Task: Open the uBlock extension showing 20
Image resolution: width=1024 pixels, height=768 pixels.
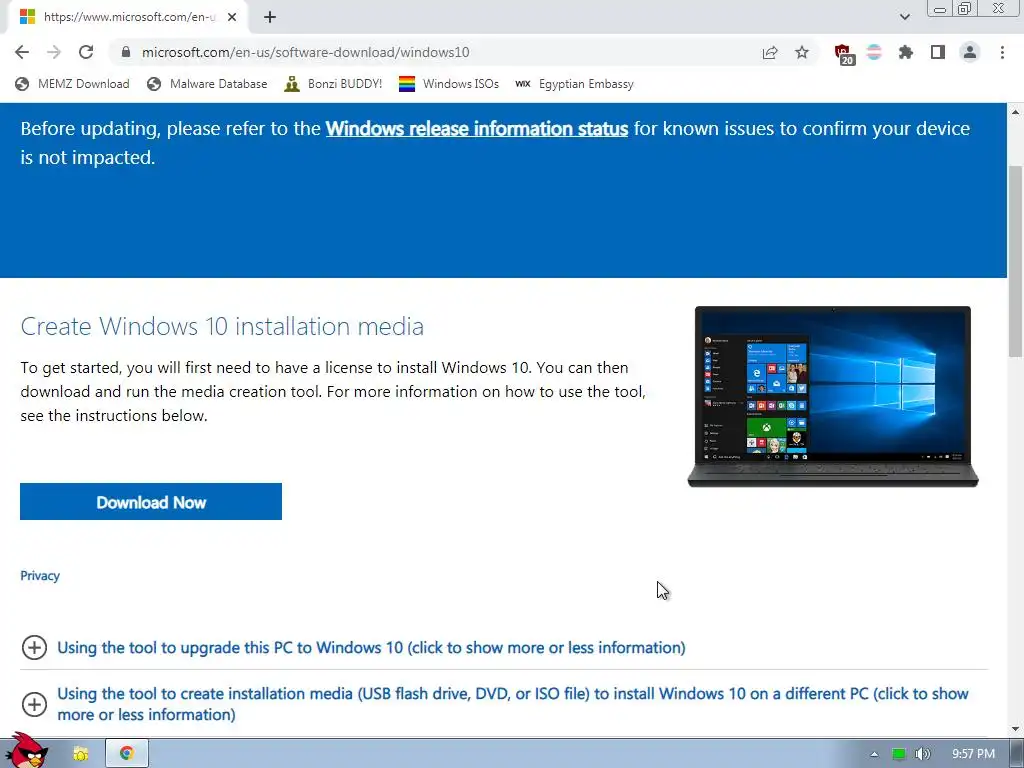Action: (844, 54)
